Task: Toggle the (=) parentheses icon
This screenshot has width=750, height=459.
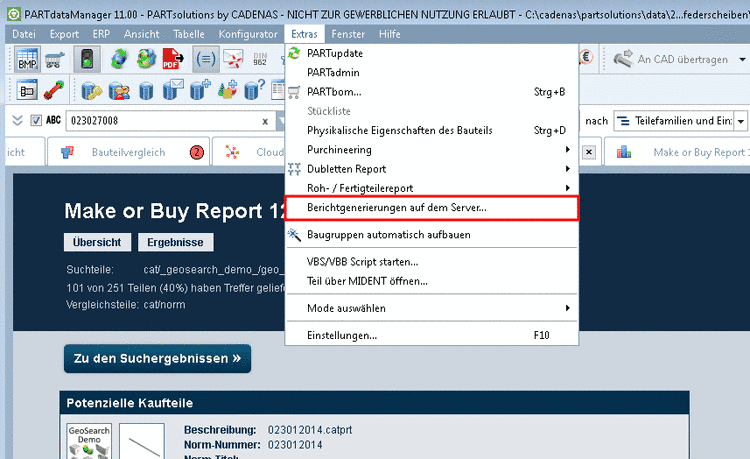Action: 206,59
